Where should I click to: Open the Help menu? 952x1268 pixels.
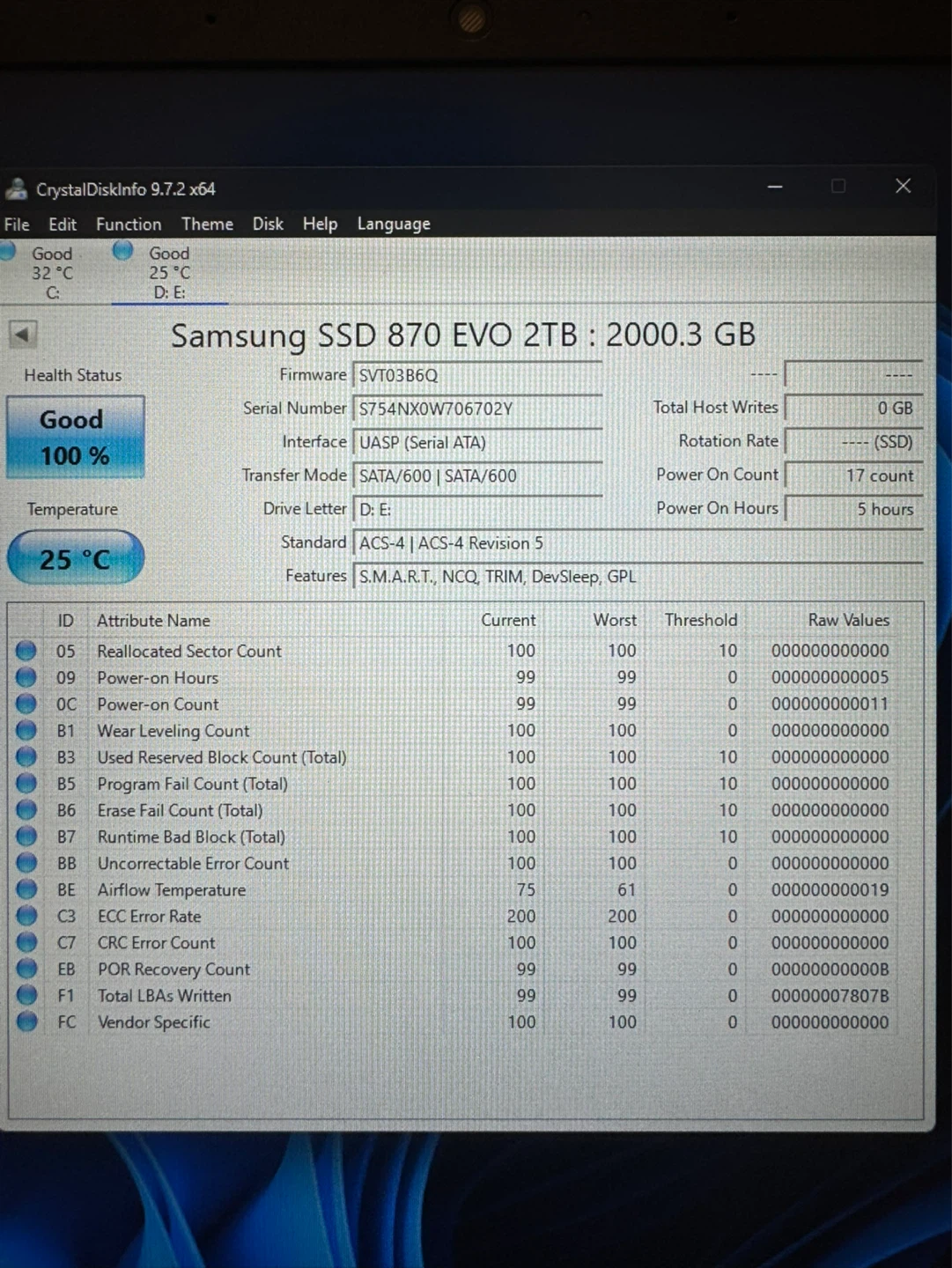tap(320, 225)
